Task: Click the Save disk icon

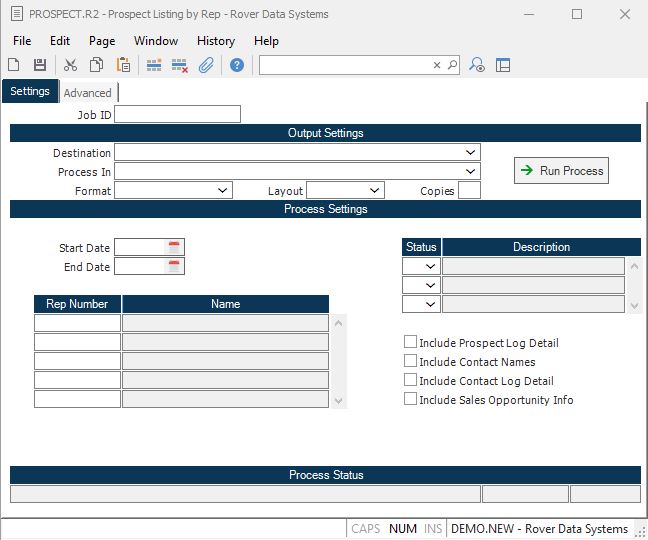Action: point(40,65)
